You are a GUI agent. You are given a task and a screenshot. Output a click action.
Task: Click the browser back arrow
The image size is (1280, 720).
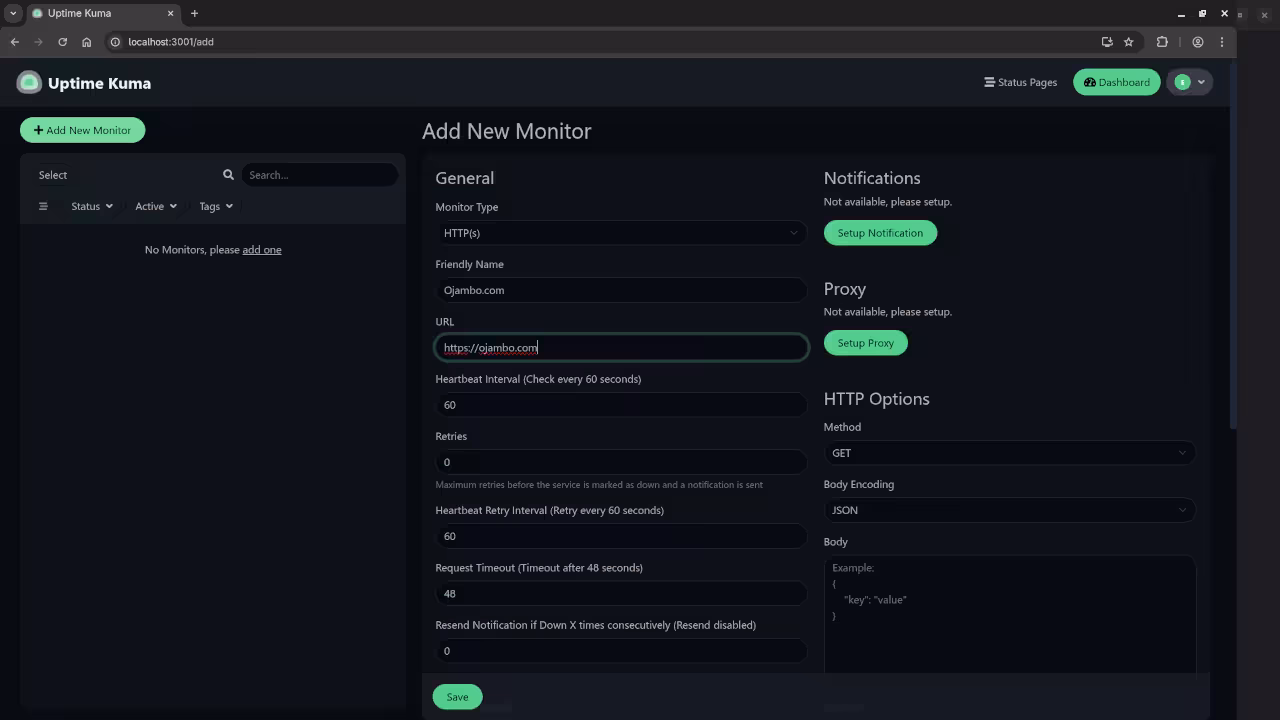tap(14, 42)
